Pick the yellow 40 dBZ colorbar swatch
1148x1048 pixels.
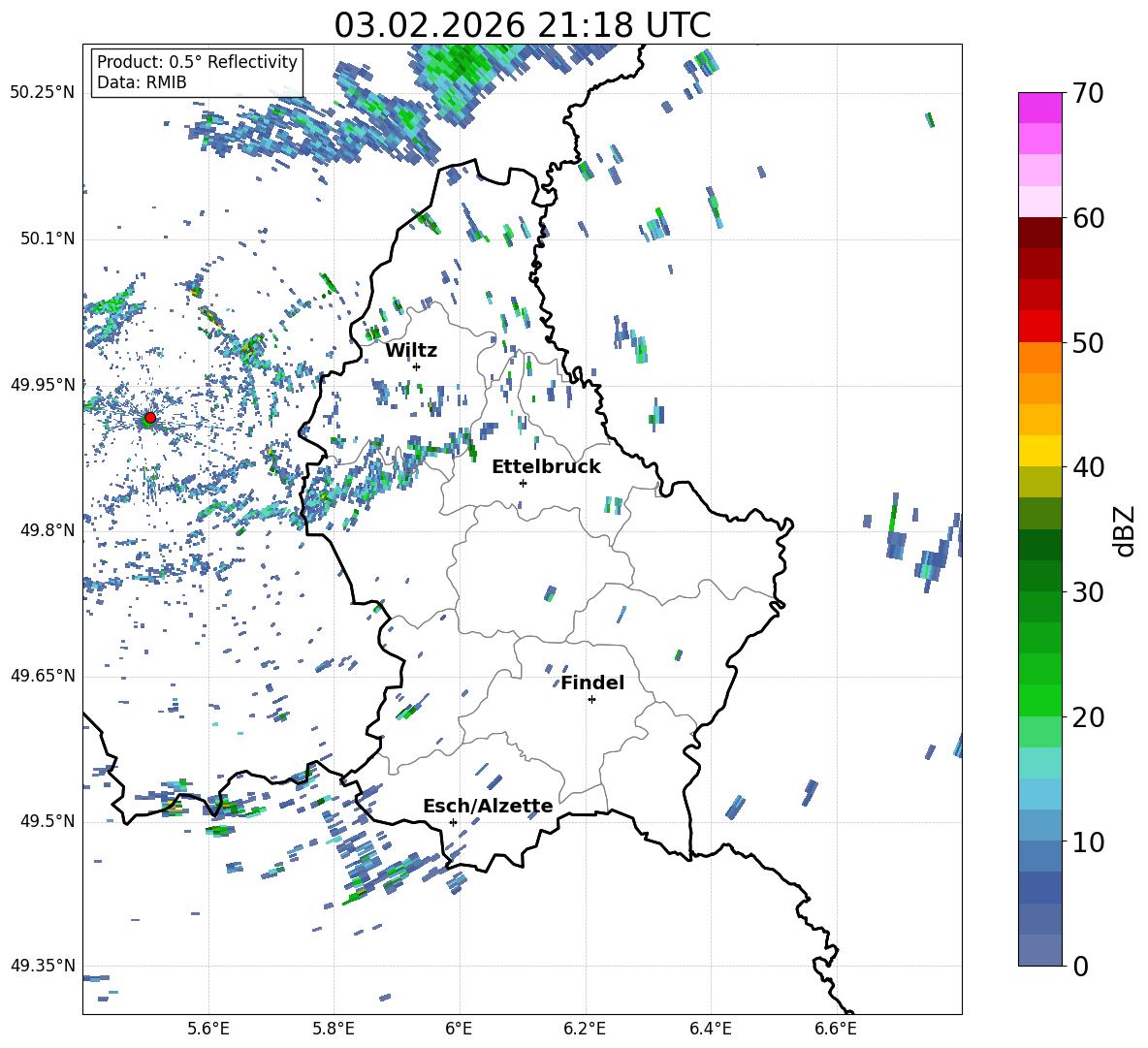pyautogui.click(x=1040, y=451)
